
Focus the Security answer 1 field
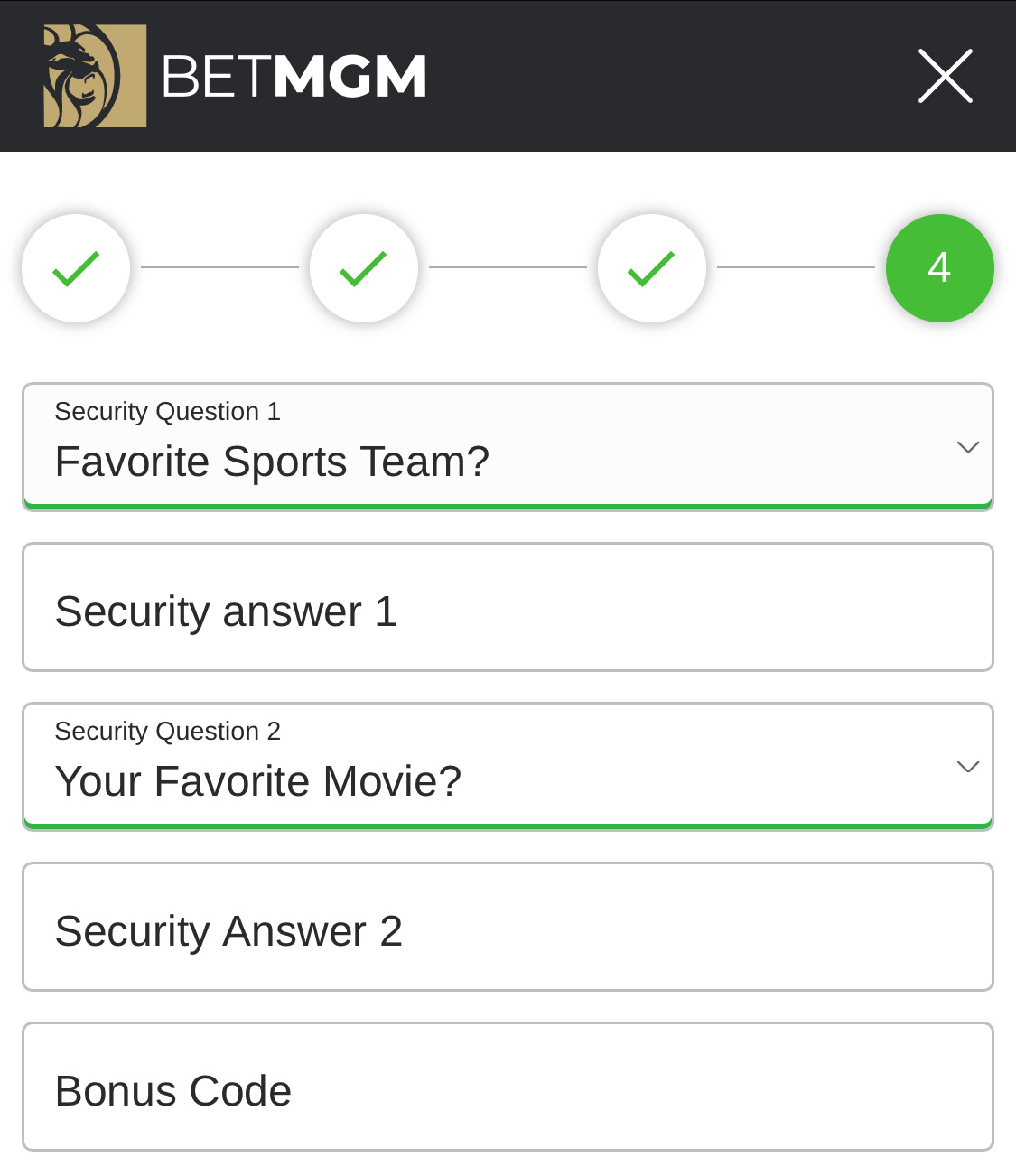click(x=508, y=607)
